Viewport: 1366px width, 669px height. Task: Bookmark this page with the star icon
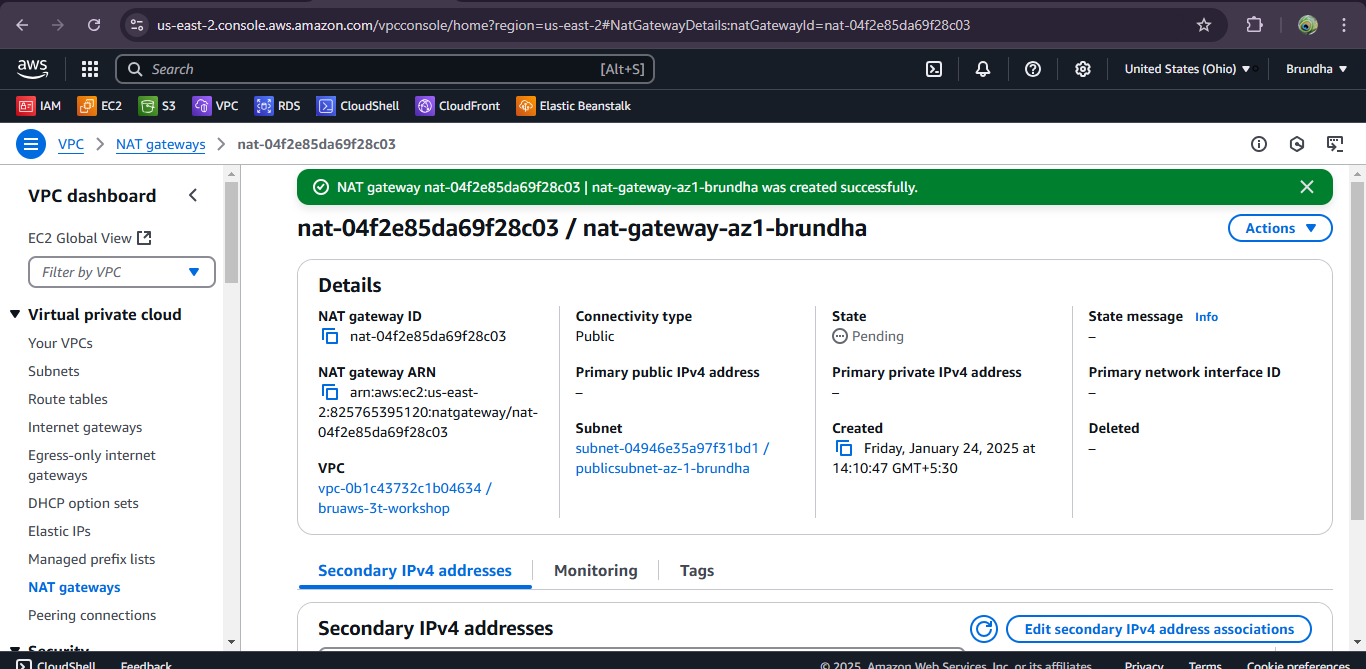1204,25
